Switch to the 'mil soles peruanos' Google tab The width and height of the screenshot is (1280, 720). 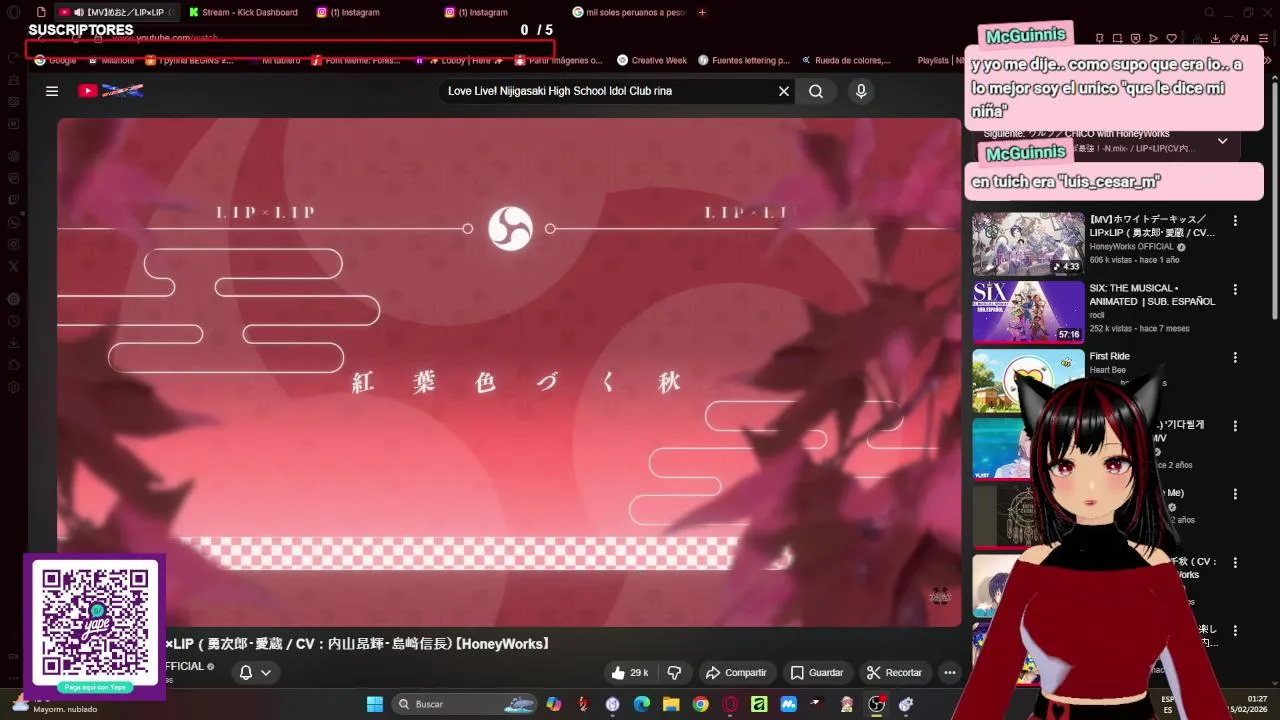630,12
